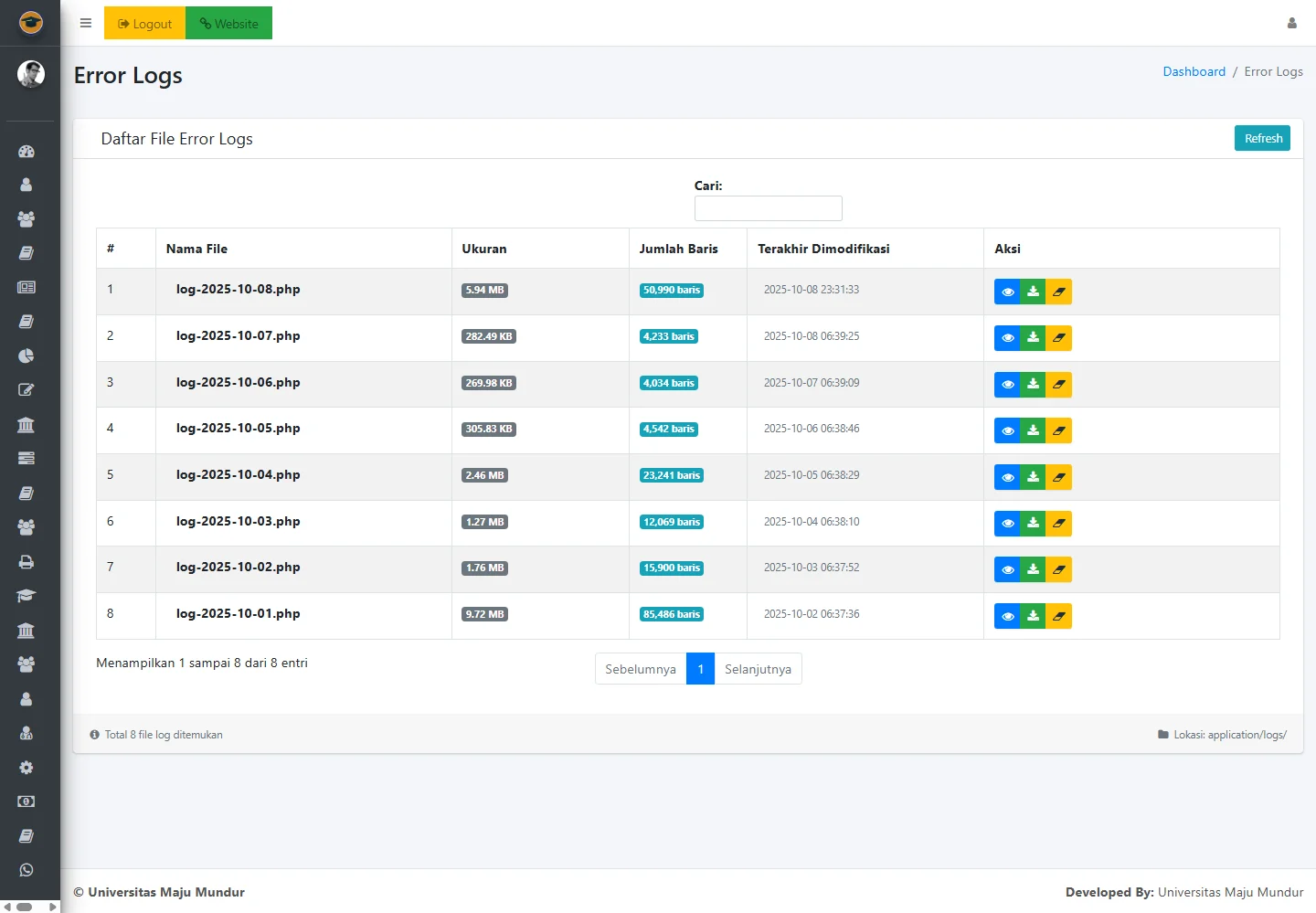Download log-2025-10-07.php file
This screenshot has width=1316, height=913.
[x=1033, y=337]
